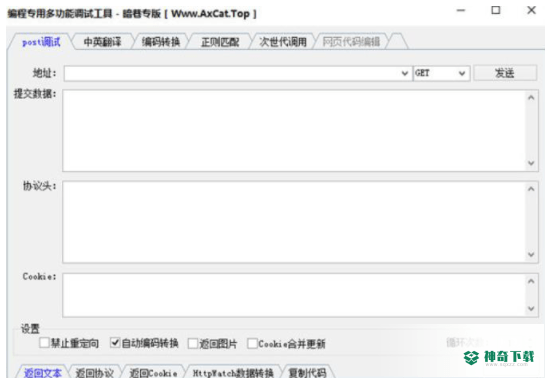This screenshot has width=545, height=378.
Task: Select the 网页代码编辑 tab
Action: point(351,42)
